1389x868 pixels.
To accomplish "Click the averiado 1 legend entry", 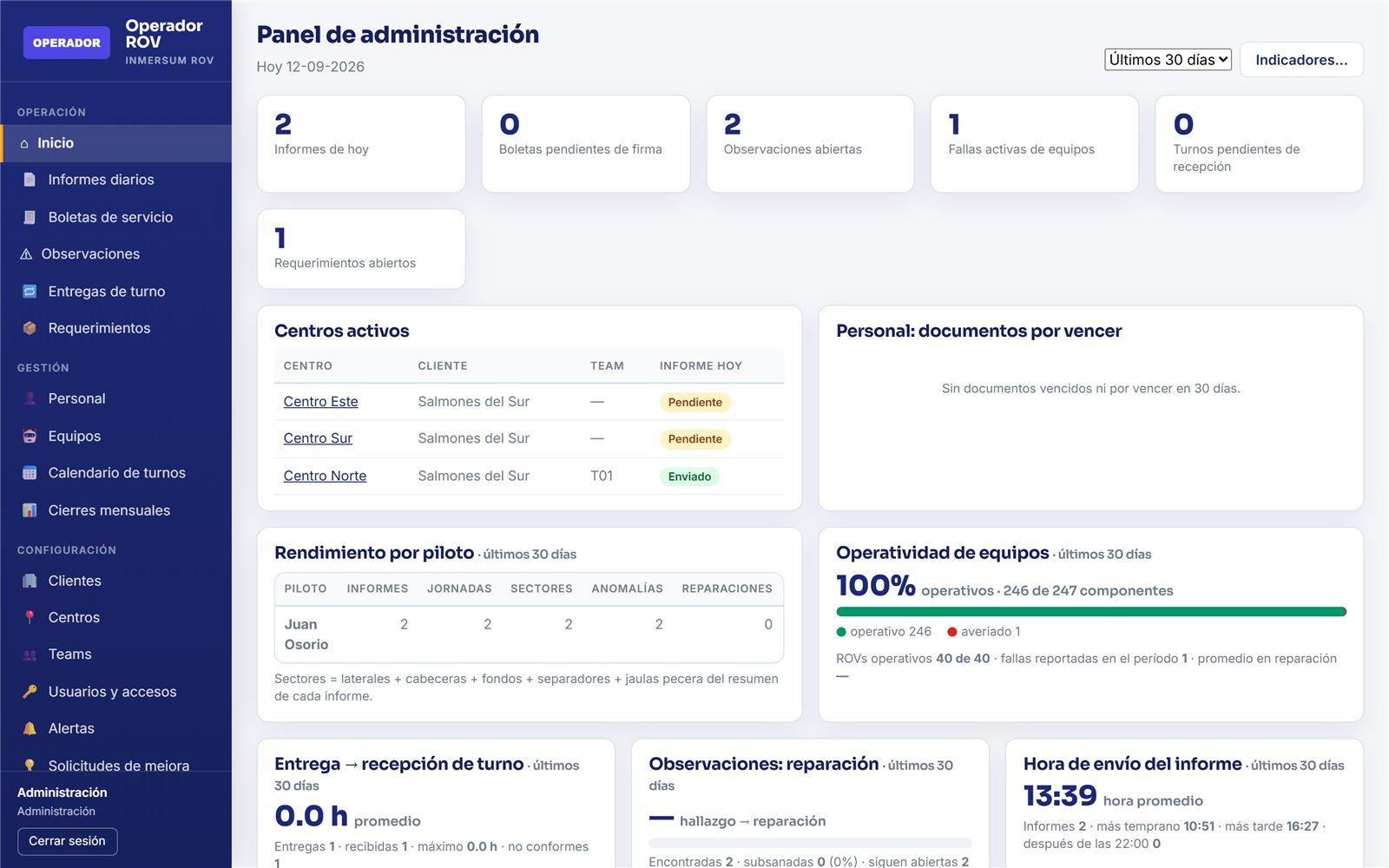I will (x=984, y=632).
